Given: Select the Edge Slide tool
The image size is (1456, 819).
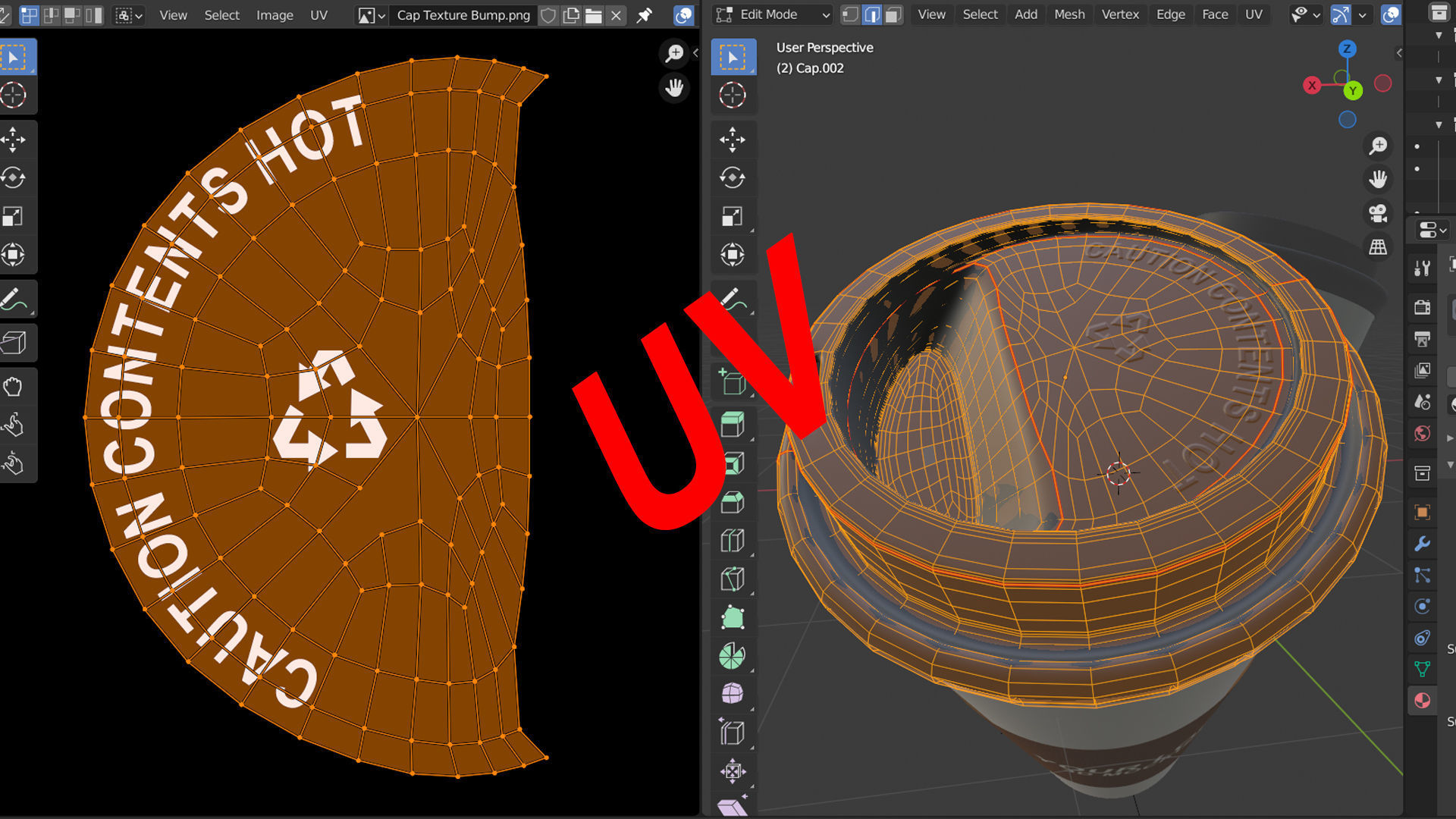Looking at the screenshot, I should click(733, 733).
